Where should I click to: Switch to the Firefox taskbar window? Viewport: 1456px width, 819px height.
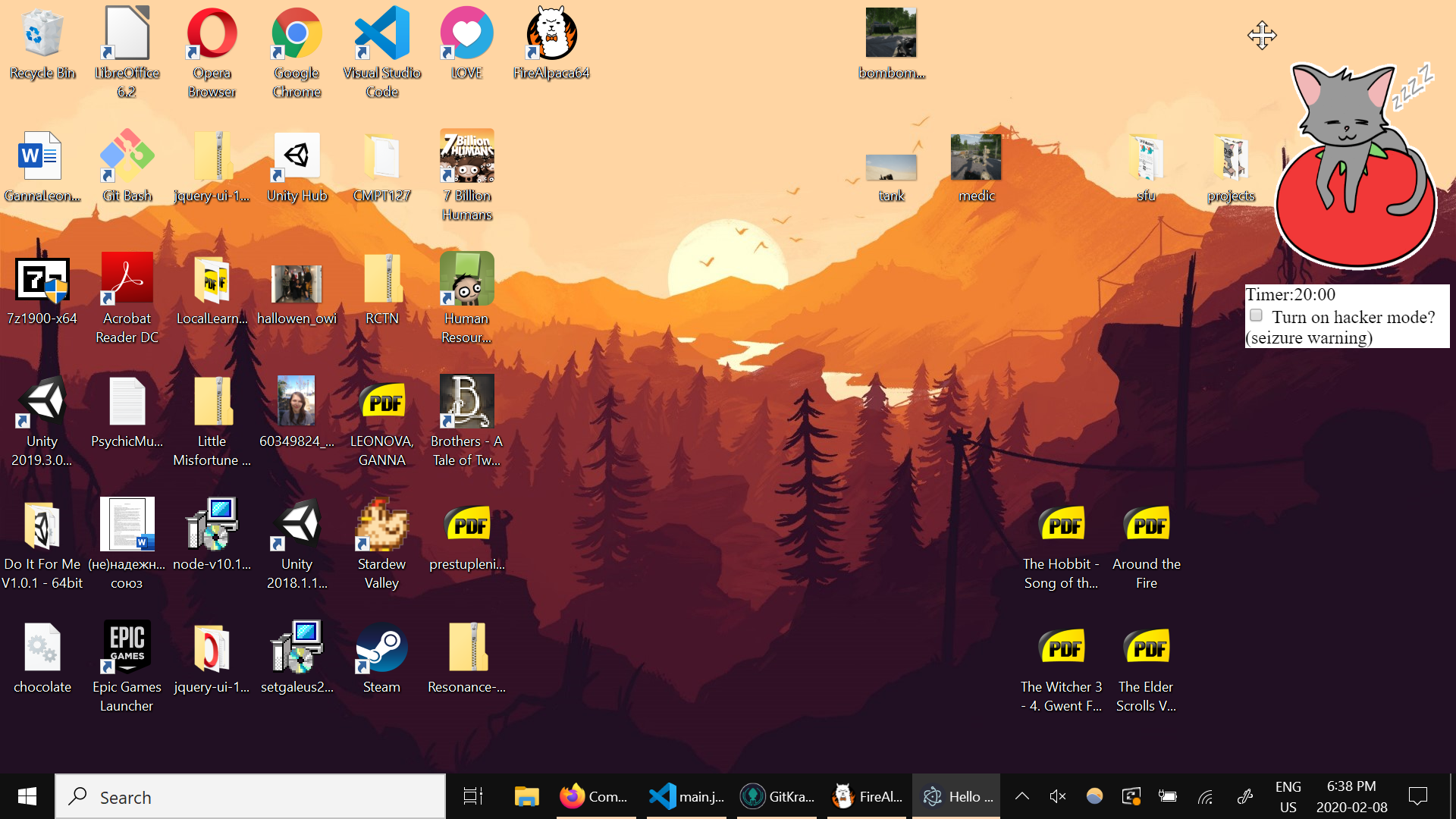tap(595, 796)
